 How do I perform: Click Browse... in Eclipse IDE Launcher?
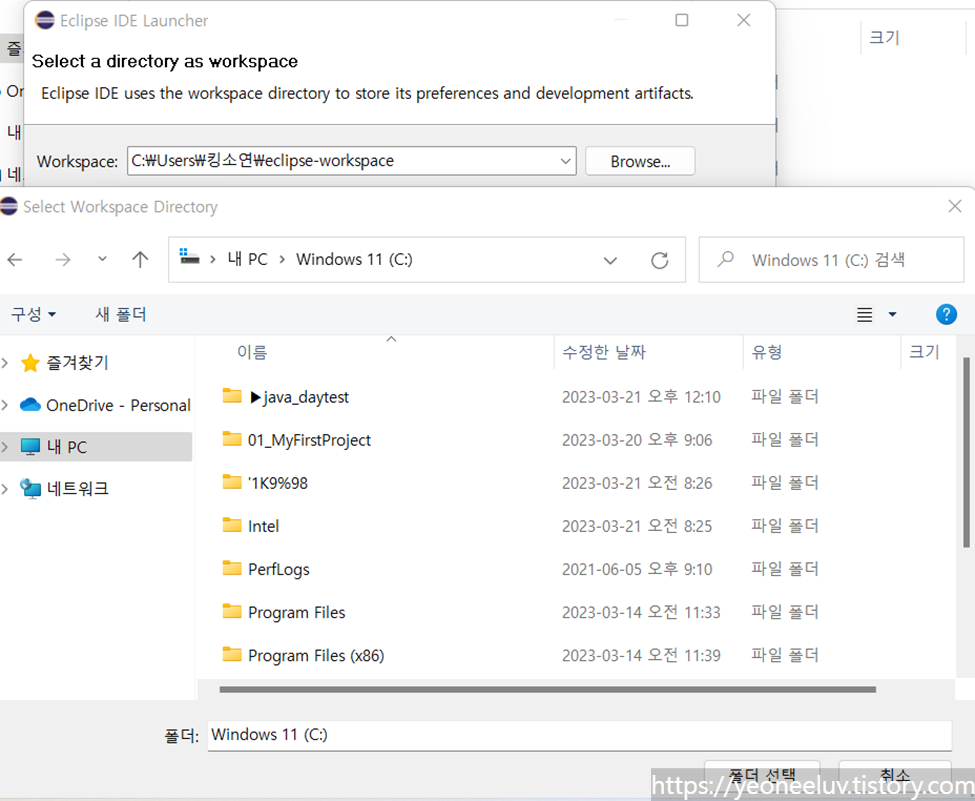640,161
